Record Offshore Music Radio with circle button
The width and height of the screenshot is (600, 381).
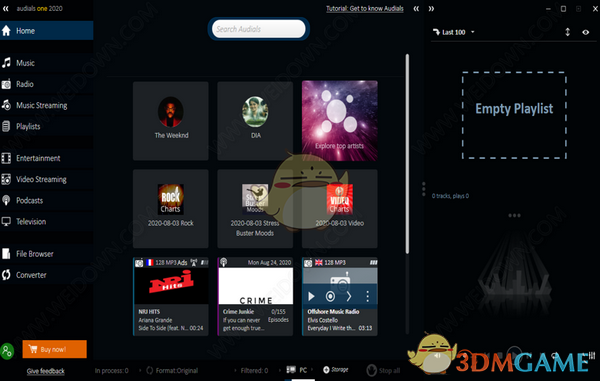330,296
